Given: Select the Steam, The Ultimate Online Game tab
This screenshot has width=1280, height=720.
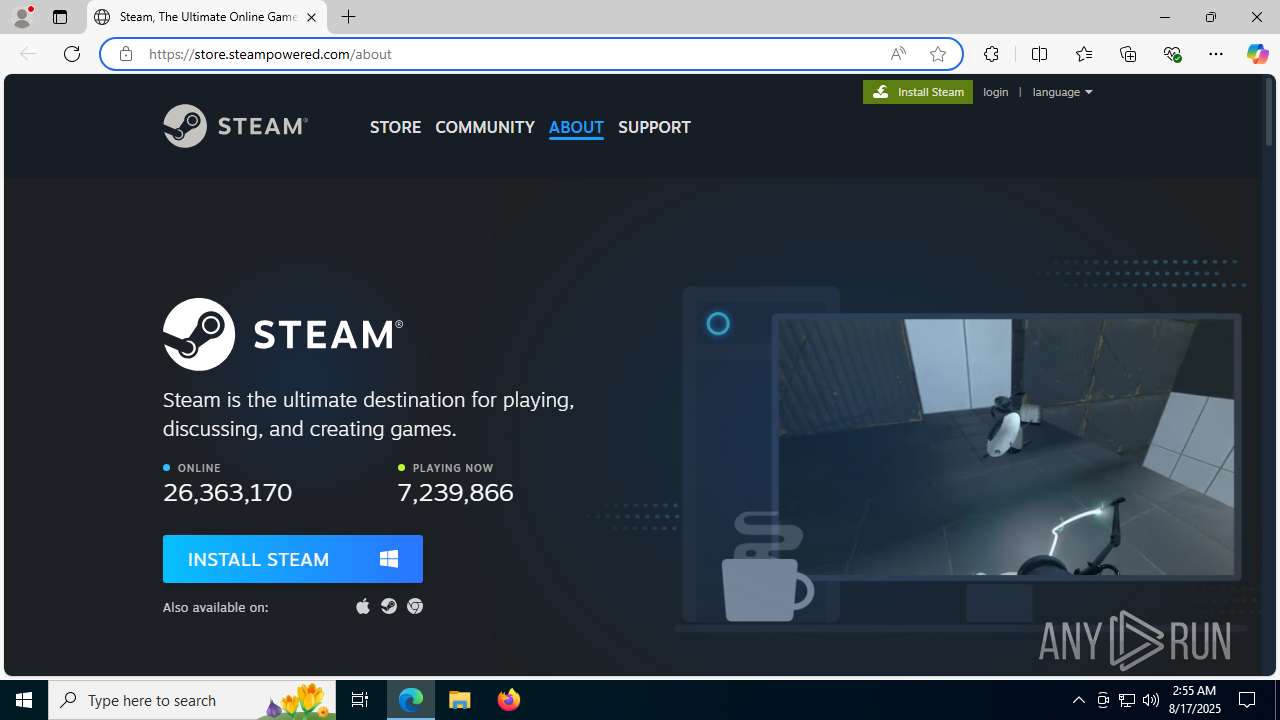Looking at the screenshot, I should tap(207, 17).
